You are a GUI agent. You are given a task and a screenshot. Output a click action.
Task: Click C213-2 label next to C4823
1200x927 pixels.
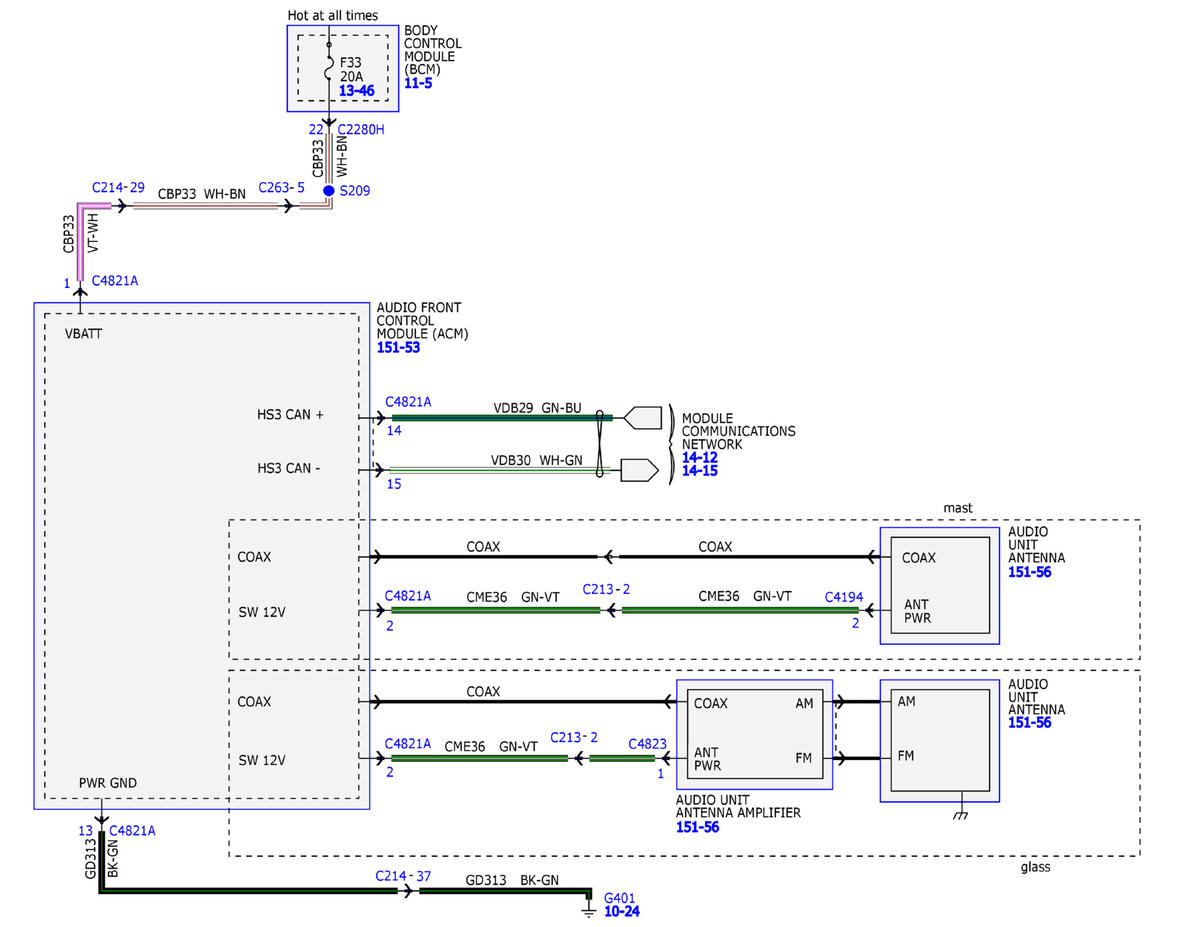[574, 737]
